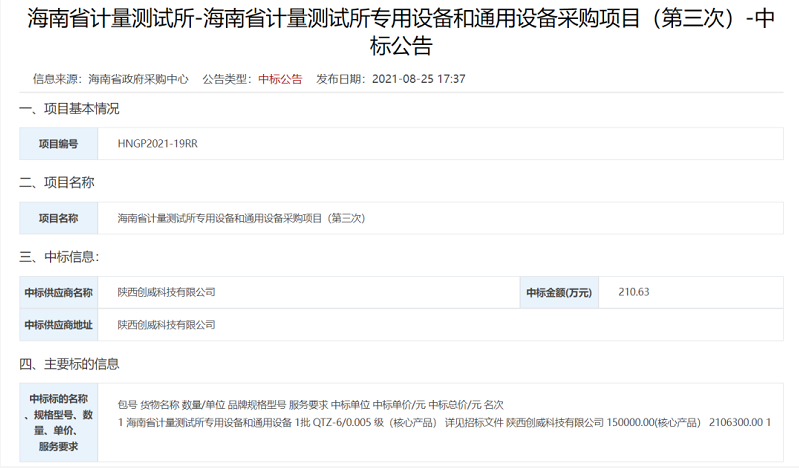Click the red 中标公告 announcement type link
The width and height of the screenshot is (799, 468).
[x=280, y=79]
